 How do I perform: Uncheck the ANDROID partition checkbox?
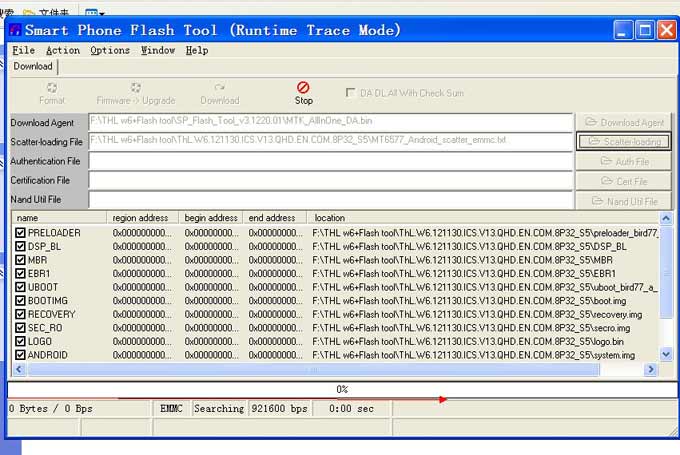coord(20,355)
